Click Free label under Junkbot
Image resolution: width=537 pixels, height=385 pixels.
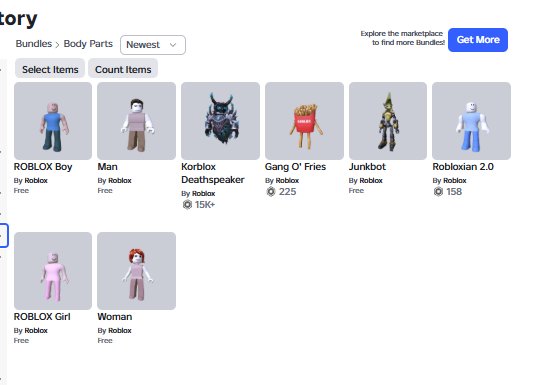(x=356, y=191)
